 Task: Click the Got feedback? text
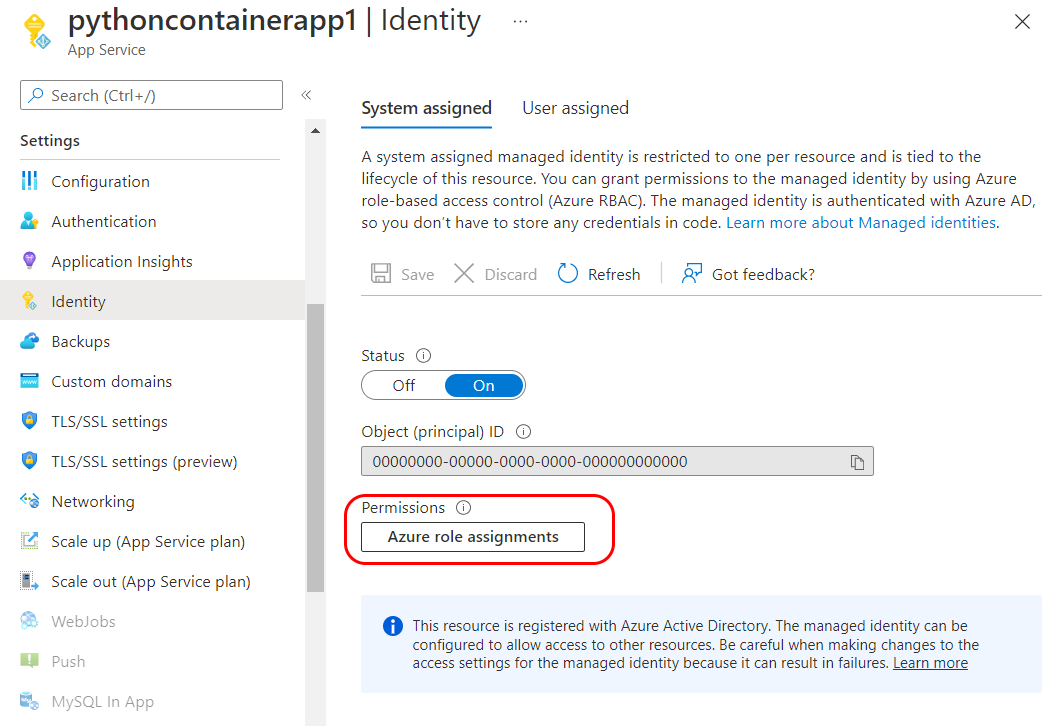coord(763,274)
